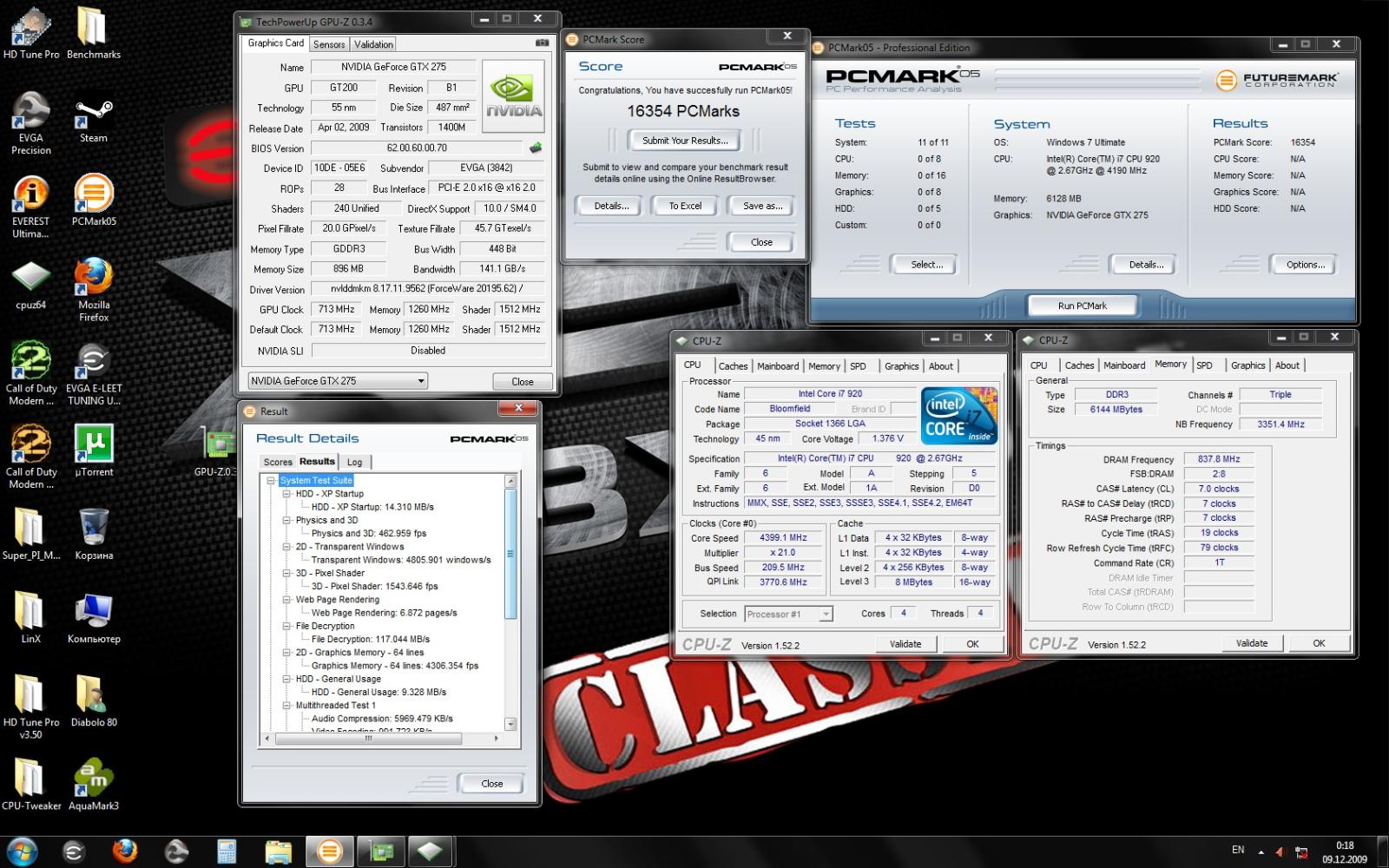The image size is (1389, 868).
Task: Open the PCMark05 desktop shortcut
Action: tap(94, 200)
